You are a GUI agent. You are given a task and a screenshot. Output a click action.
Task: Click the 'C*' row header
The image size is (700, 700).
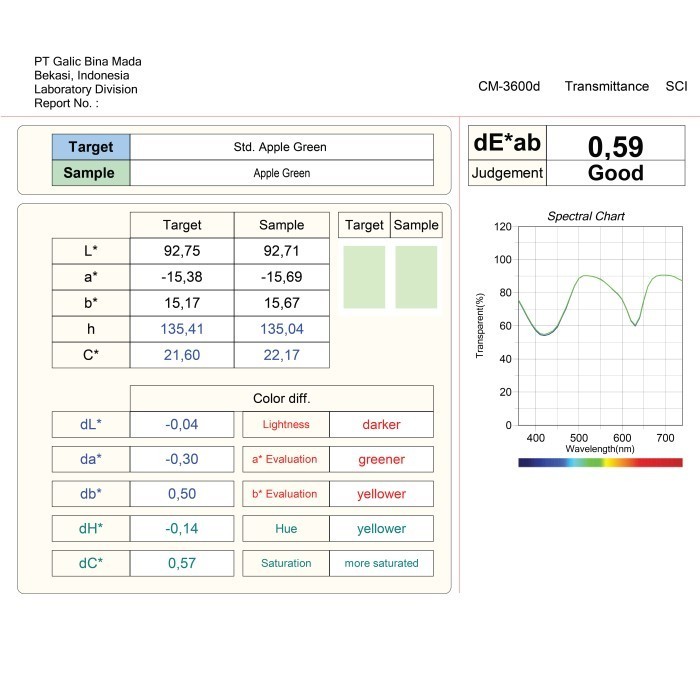[91, 355]
